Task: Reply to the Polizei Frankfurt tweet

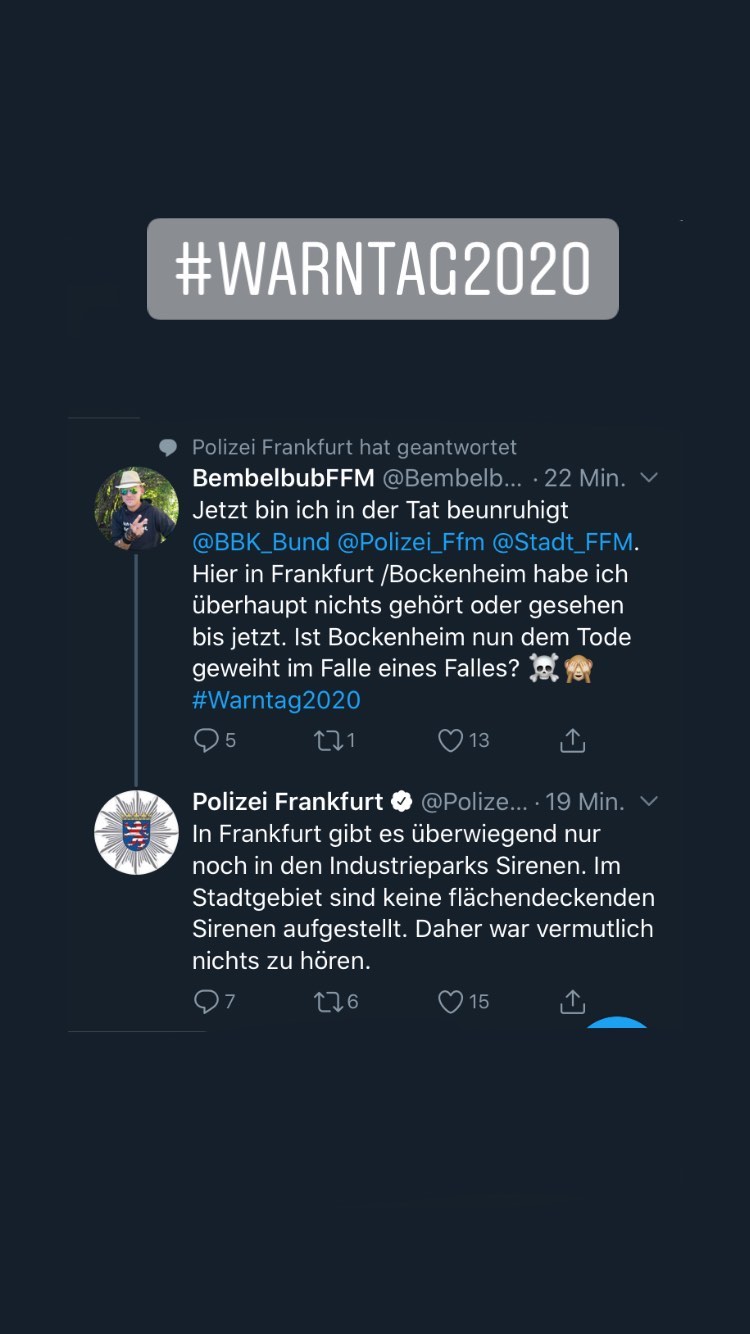Action: point(206,1001)
